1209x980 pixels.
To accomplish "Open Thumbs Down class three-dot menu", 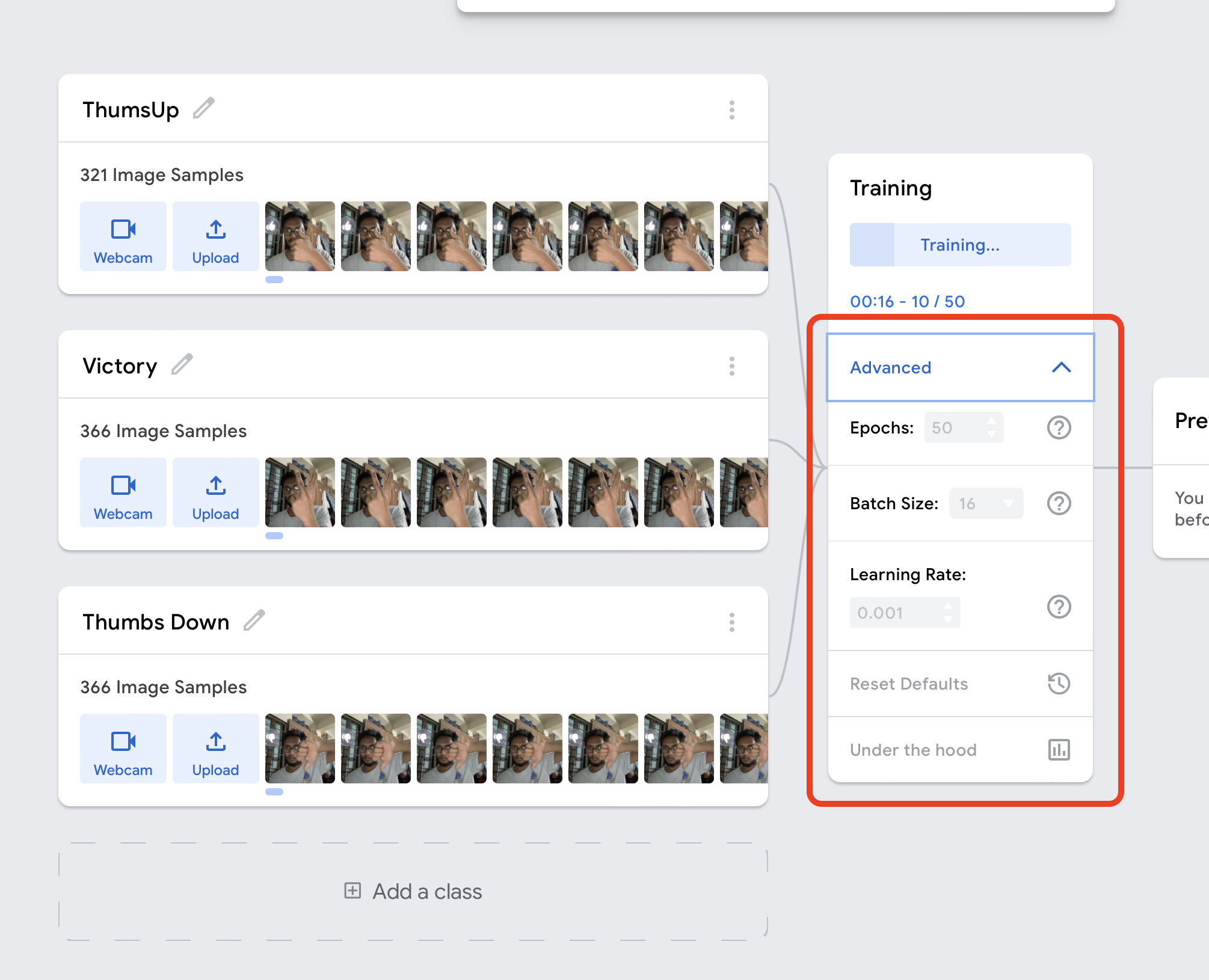I will (731, 622).
